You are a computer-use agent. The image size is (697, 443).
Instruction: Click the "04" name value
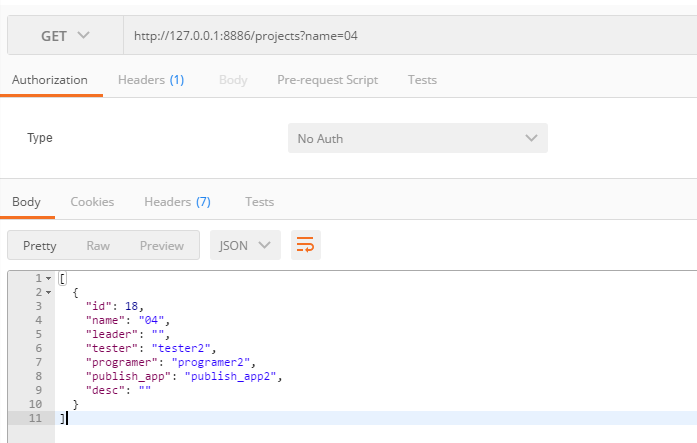151,320
